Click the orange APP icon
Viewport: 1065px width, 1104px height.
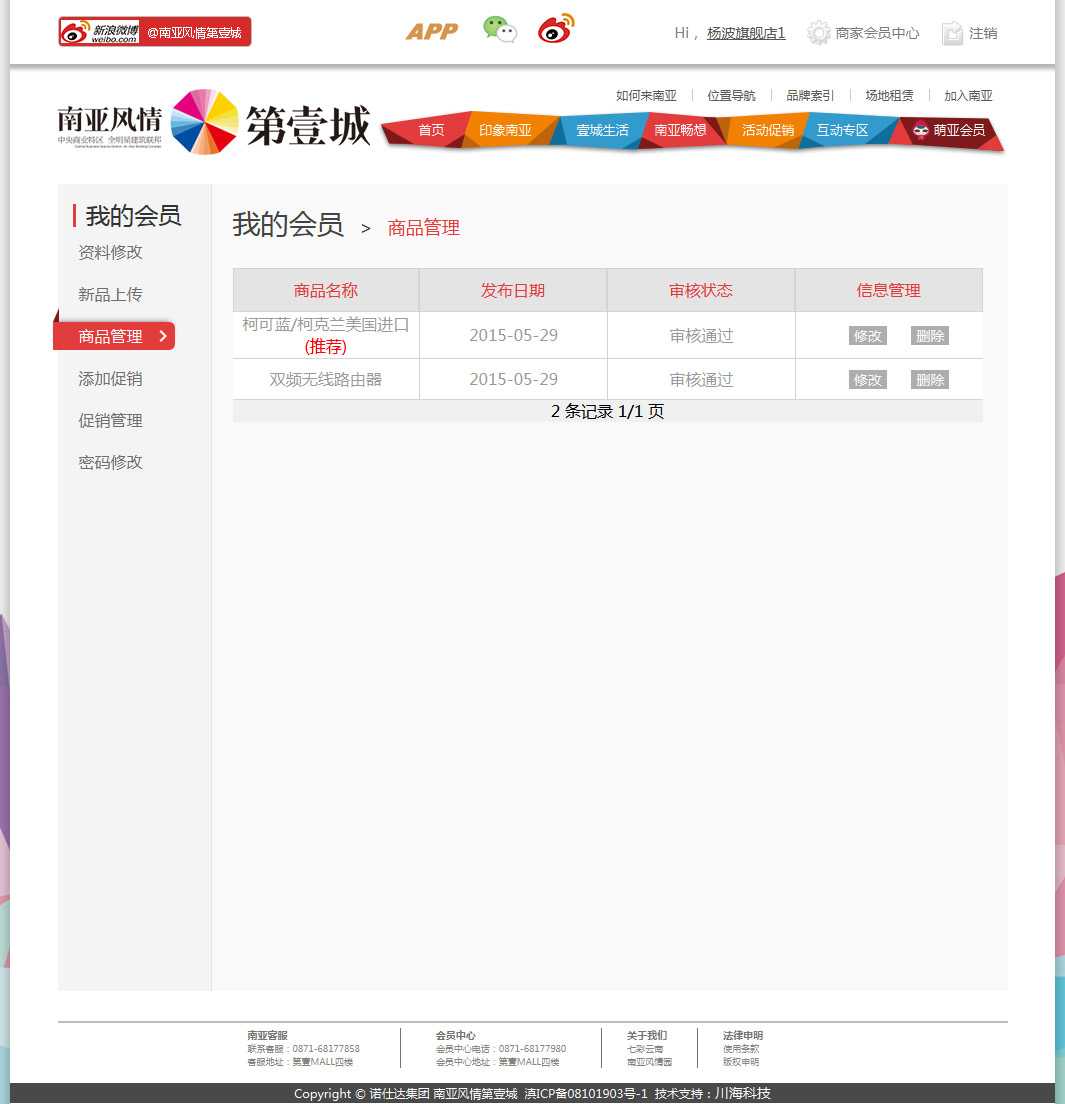click(x=431, y=32)
